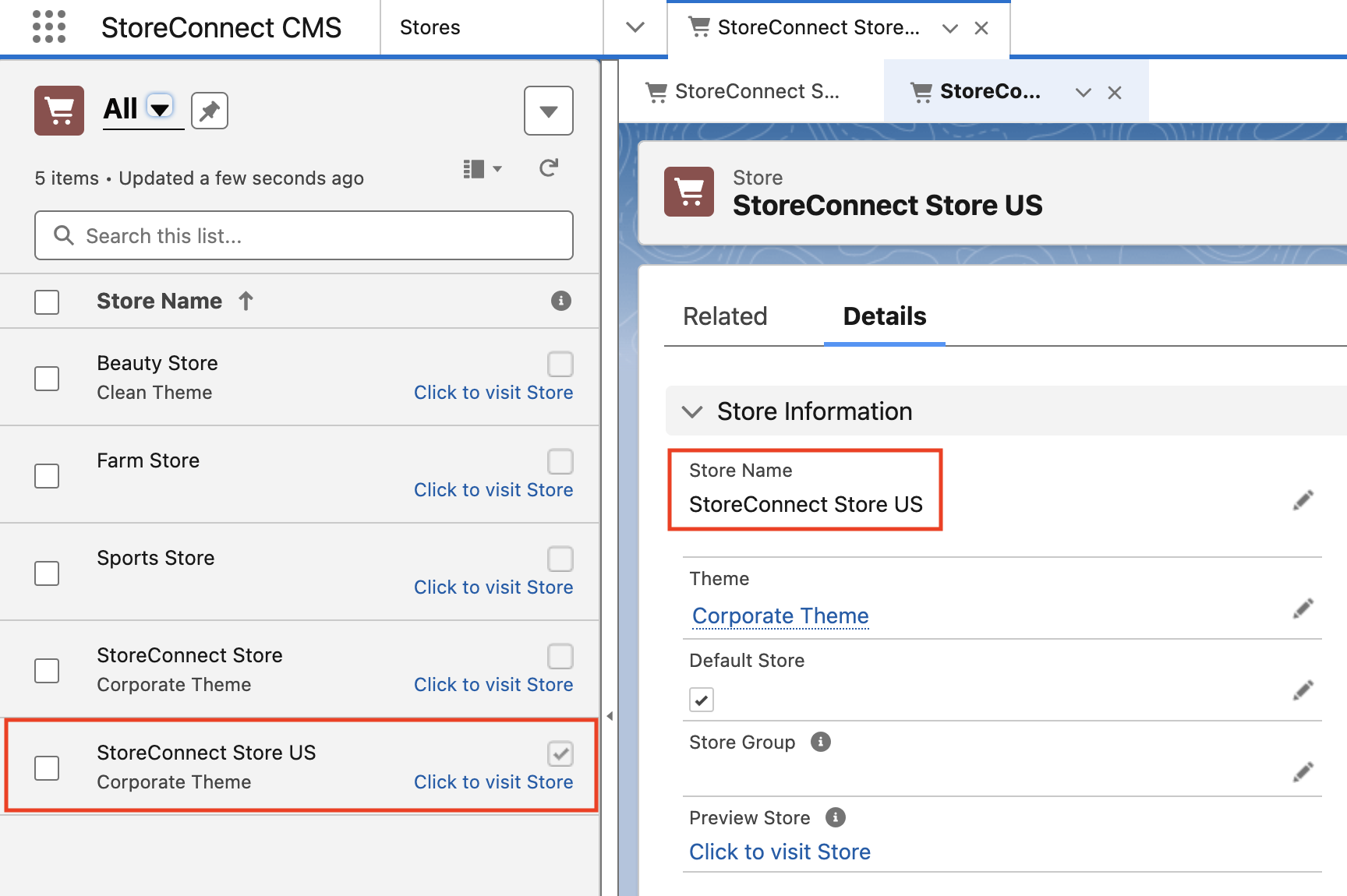Show the Store Name column info icon
The height and width of the screenshot is (896, 1347).
point(561,301)
